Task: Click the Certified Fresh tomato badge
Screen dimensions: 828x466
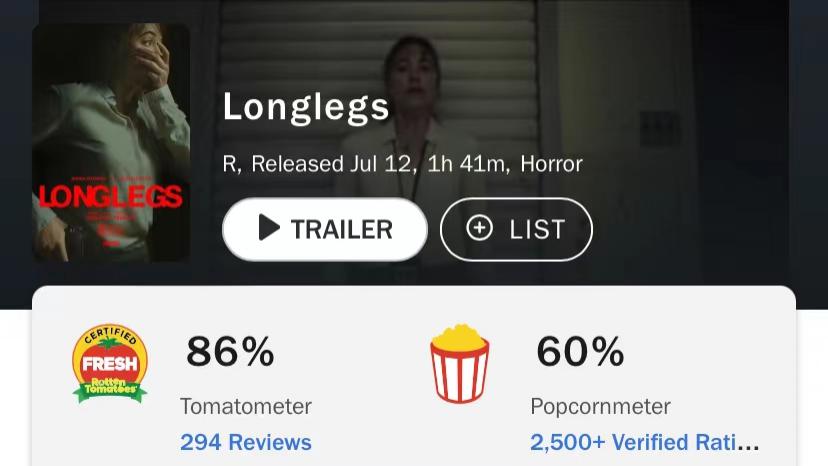Action: pos(110,364)
